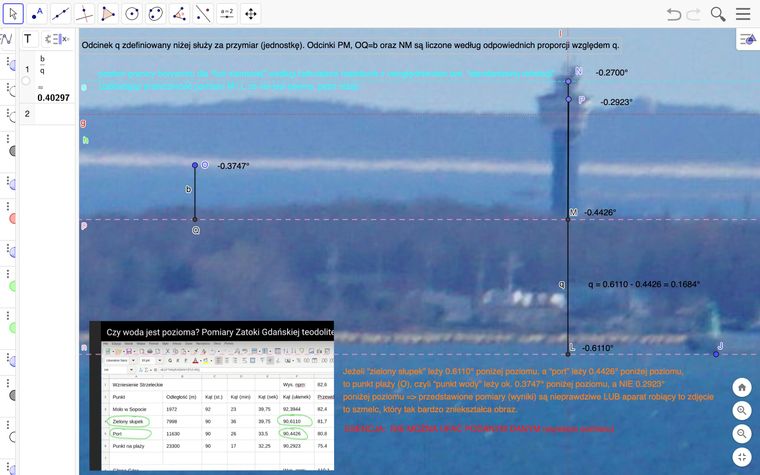Select the Perpendicular Line tool
760x475 pixels.
pos(85,14)
